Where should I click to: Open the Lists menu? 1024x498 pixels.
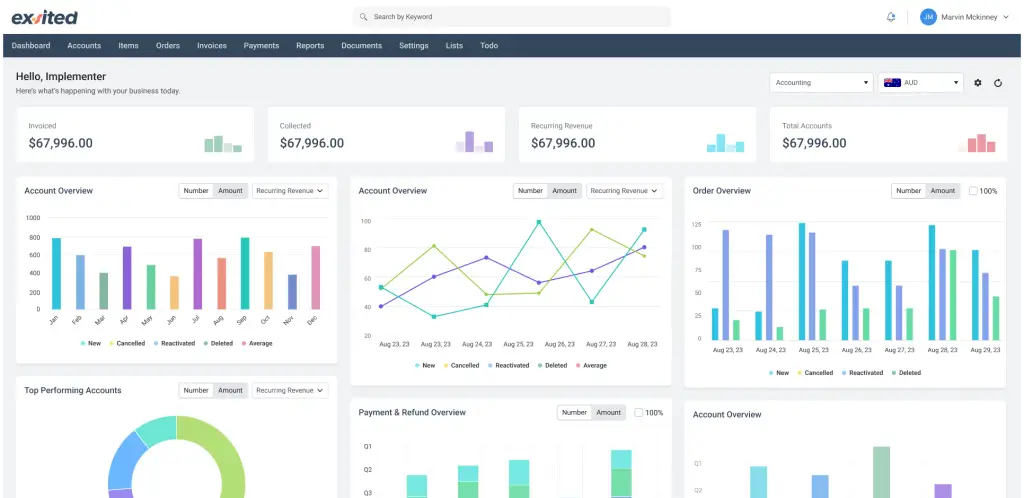(454, 46)
